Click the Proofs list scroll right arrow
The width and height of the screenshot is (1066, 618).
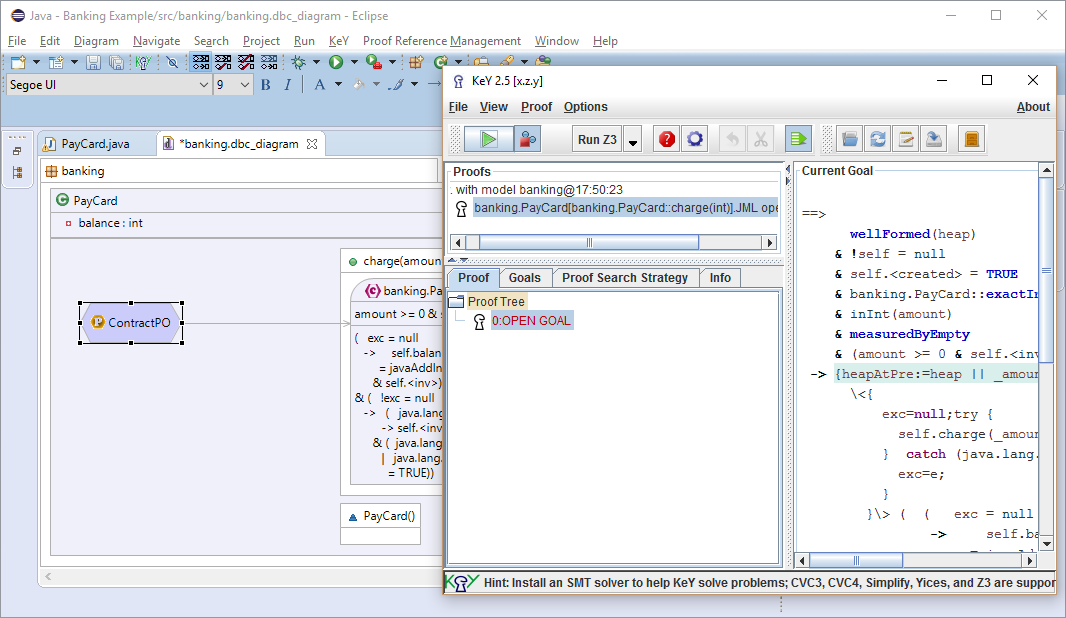click(770, 243)
